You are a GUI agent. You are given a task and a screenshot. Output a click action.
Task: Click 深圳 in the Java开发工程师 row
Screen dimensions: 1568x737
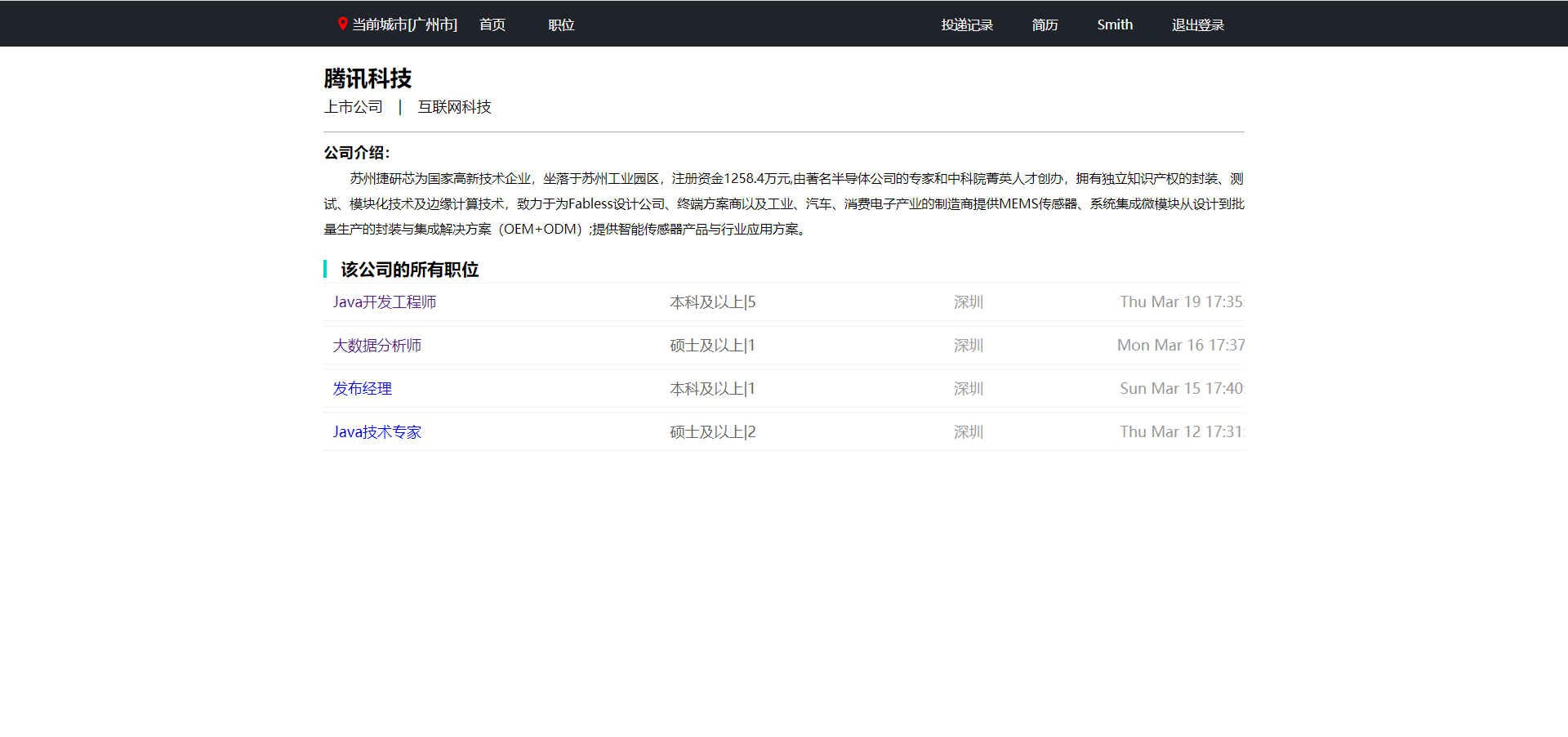point(969,302)
